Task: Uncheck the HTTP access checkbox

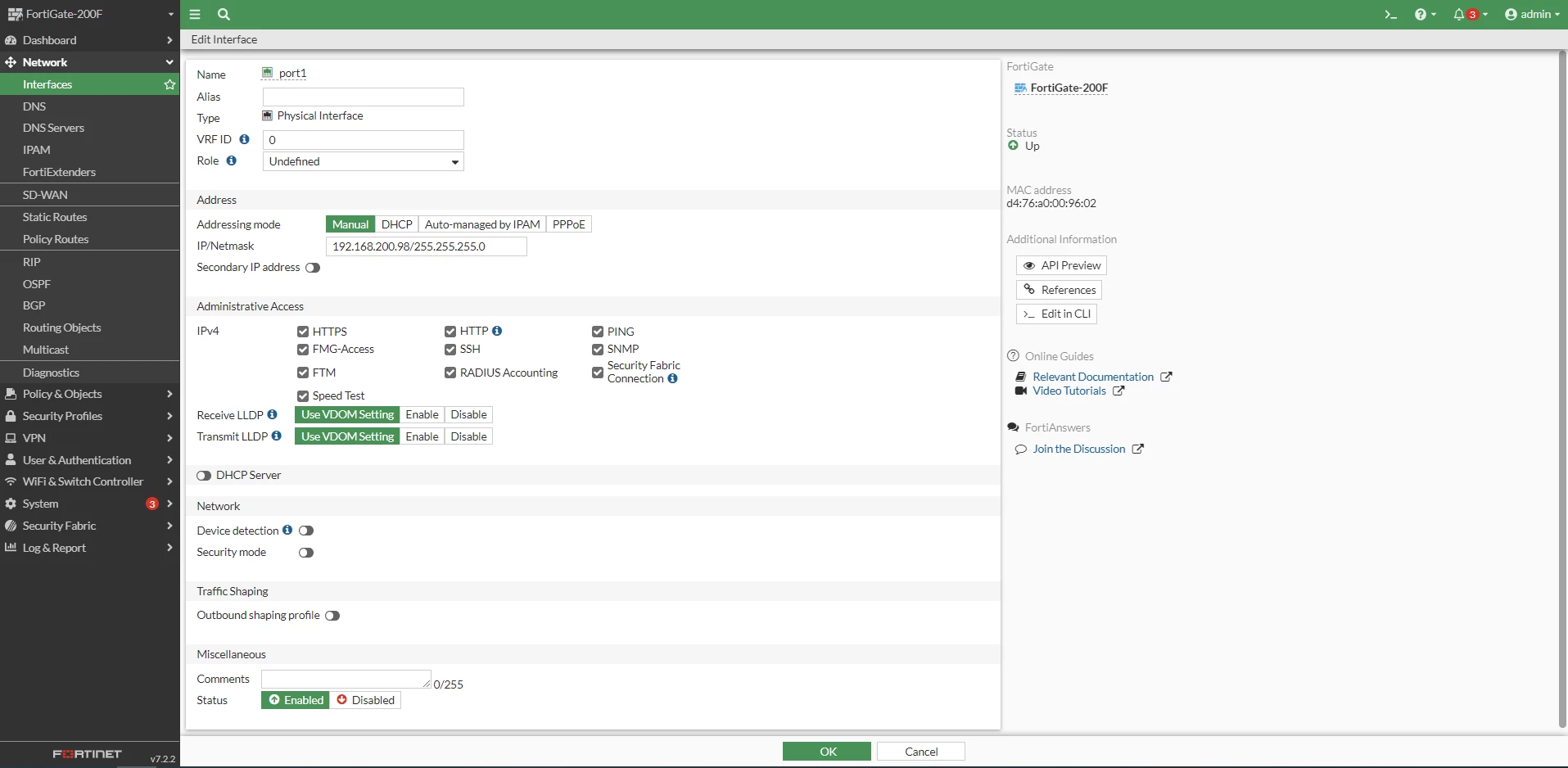Action: click(x=450, y=332)
